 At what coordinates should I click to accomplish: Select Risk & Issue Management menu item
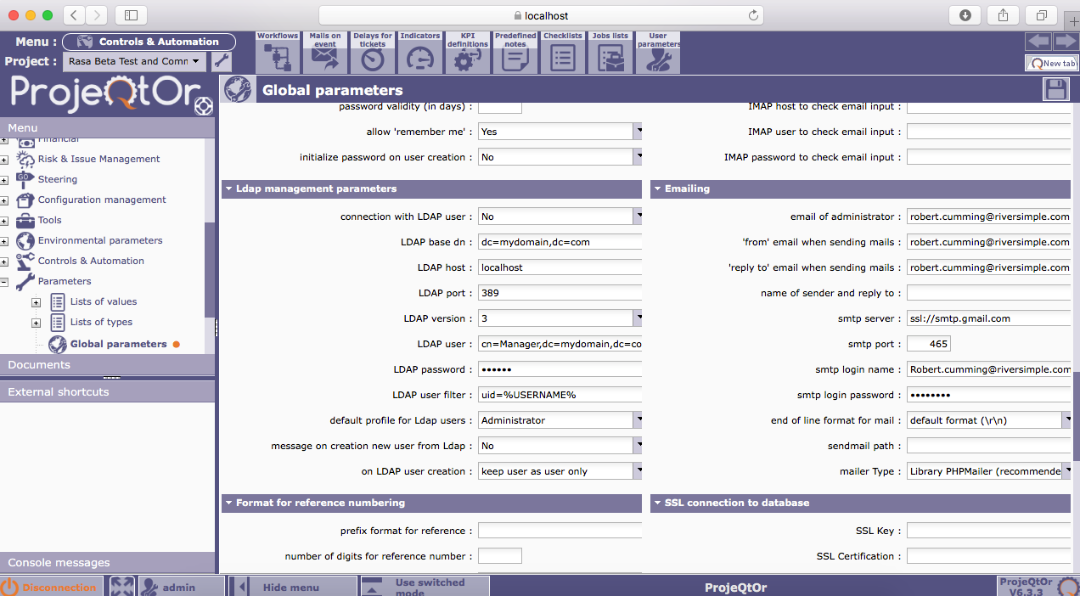click(x=98, y=159)
